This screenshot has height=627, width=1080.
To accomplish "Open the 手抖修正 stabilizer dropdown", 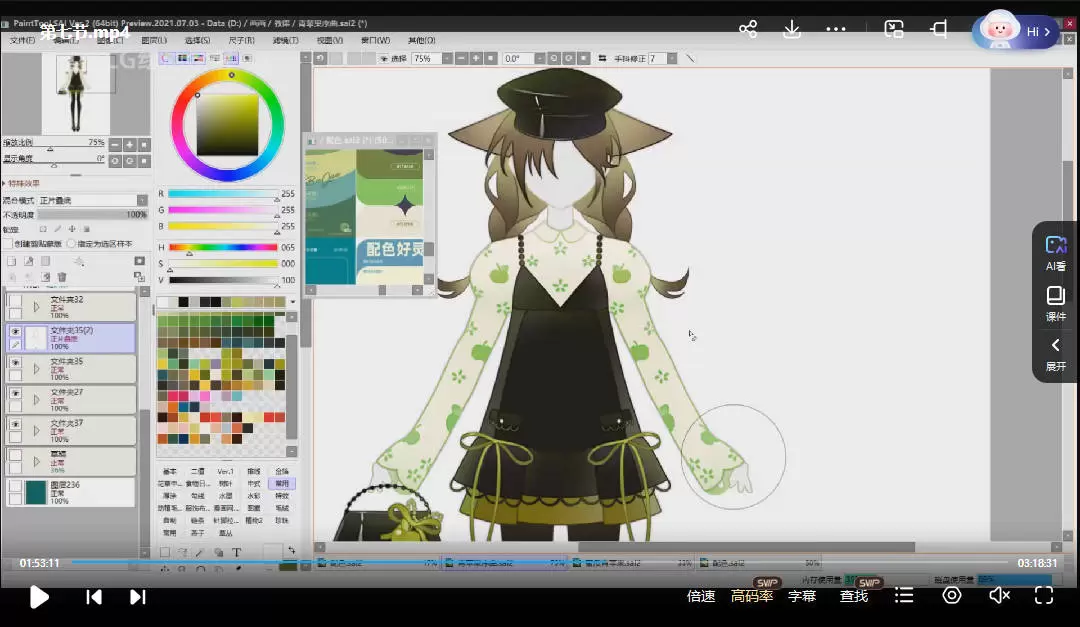I will (672, 59).
